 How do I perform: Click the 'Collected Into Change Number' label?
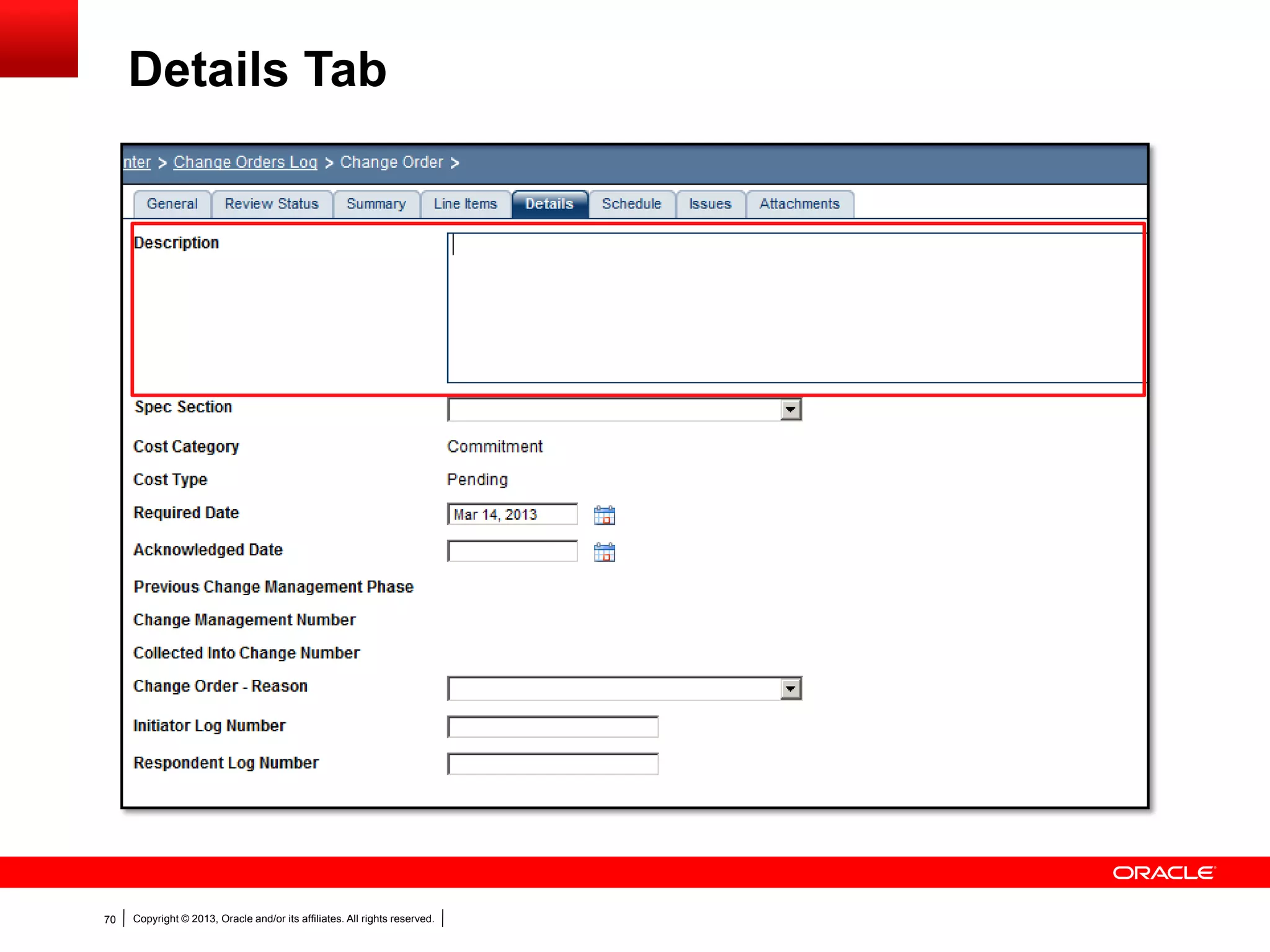[247, 653]
